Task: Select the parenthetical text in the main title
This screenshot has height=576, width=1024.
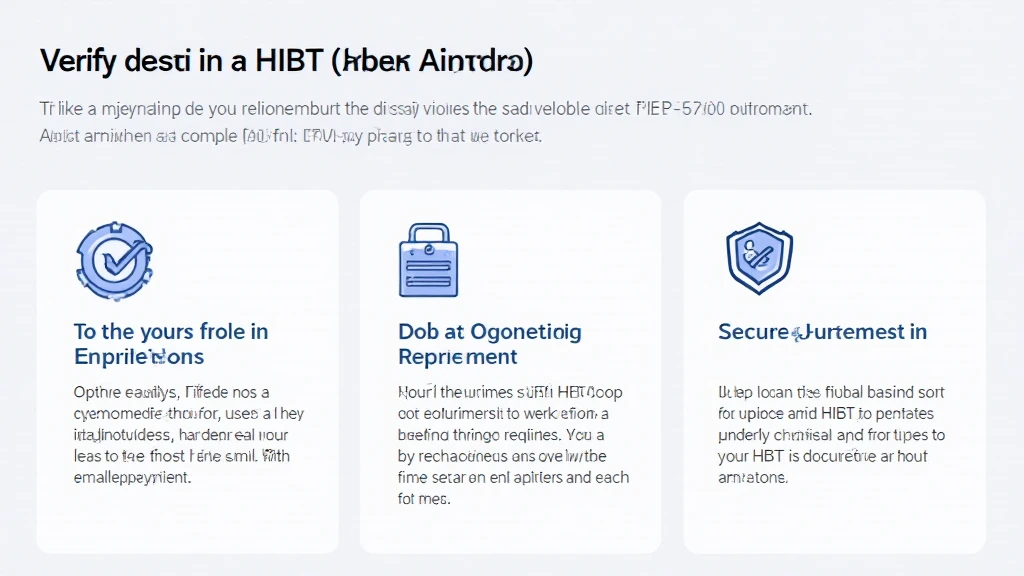Action: tap(432, 61)
